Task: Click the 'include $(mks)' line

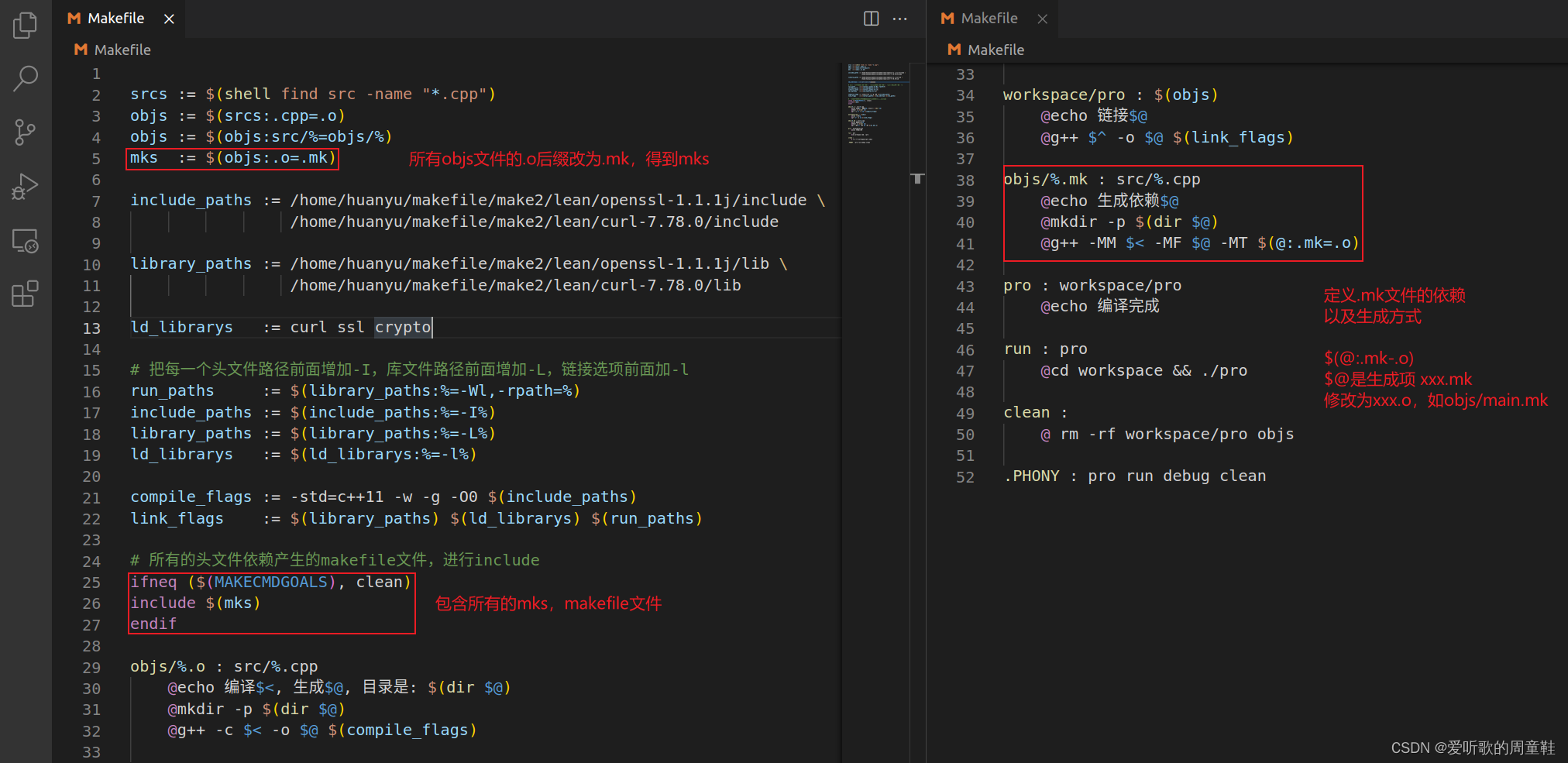Action: (195, 603)
